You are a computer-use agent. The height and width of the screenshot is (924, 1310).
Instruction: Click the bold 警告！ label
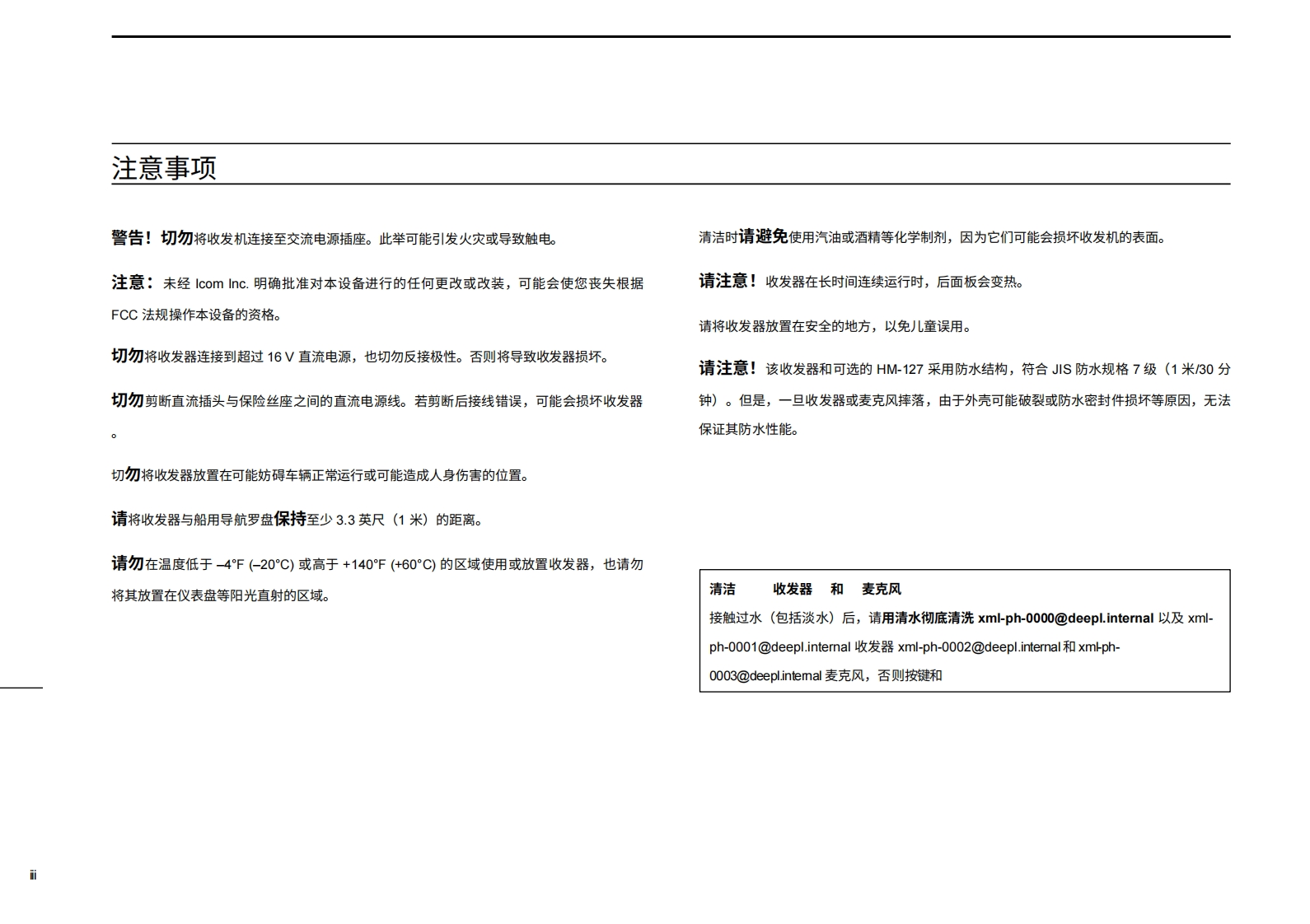(132, 238)
